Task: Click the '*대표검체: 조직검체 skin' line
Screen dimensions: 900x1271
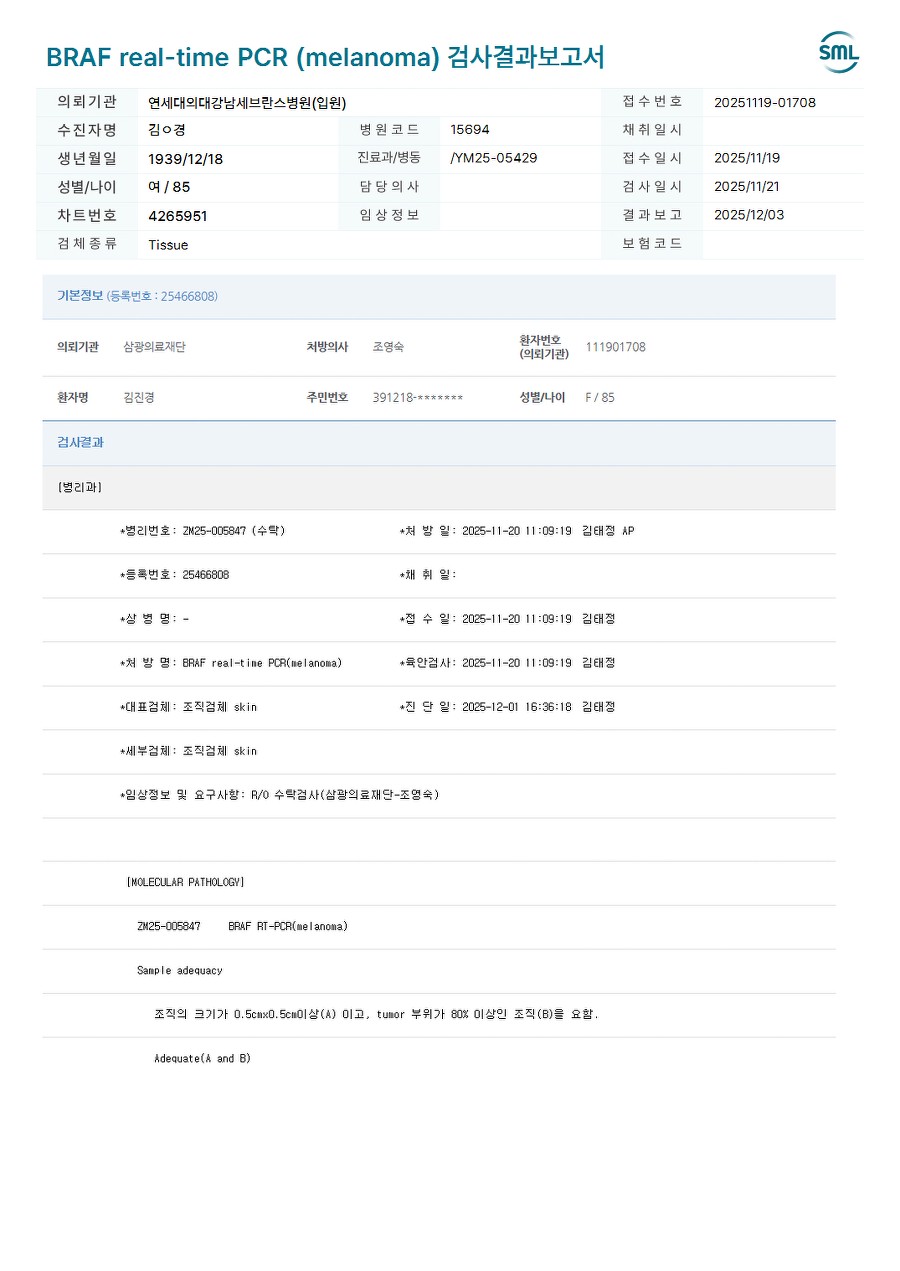Action: pos(188,707)
